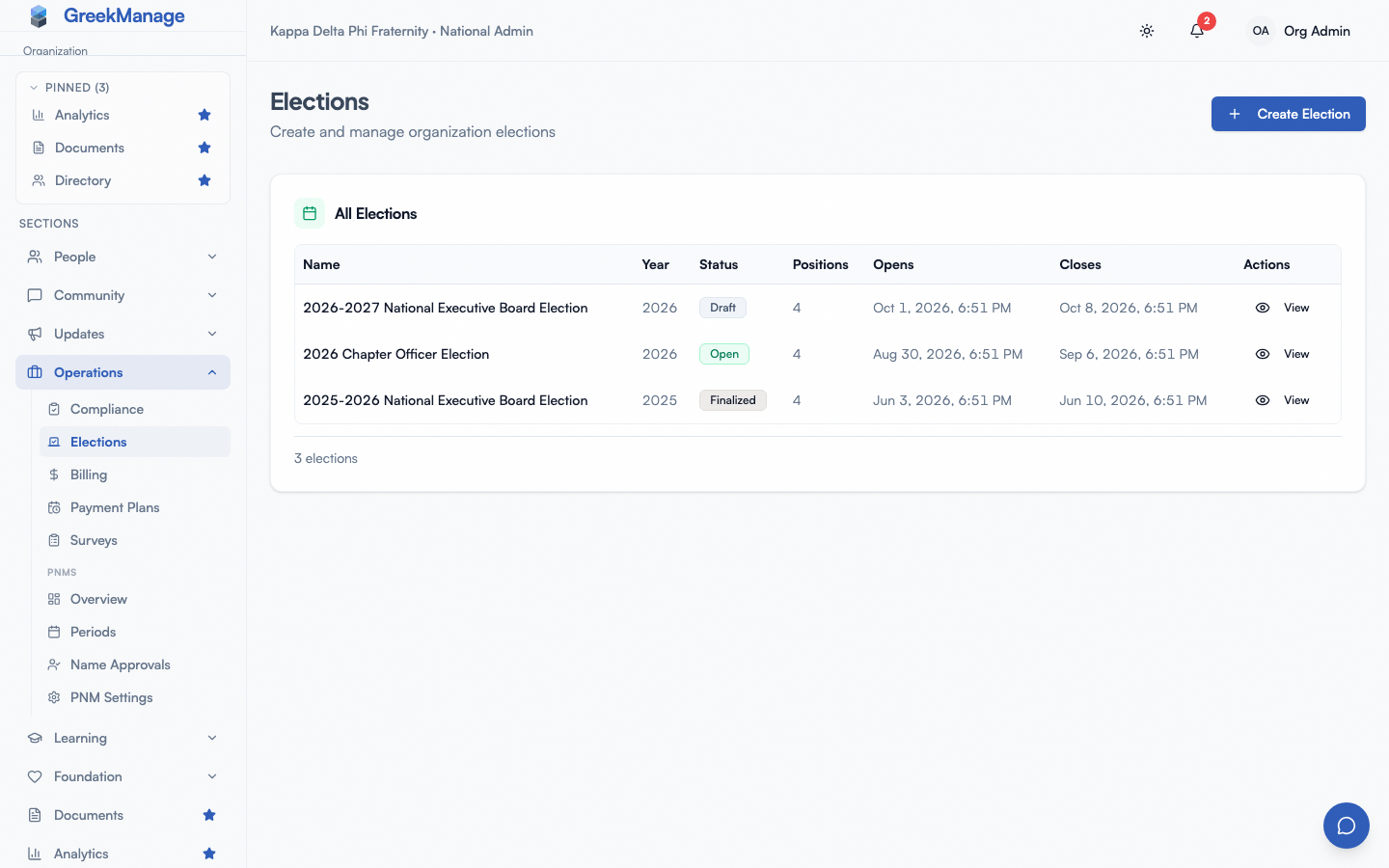Unpin Directory star in the pinned list
1389x868 pixels.
click(x=204, y=180)
